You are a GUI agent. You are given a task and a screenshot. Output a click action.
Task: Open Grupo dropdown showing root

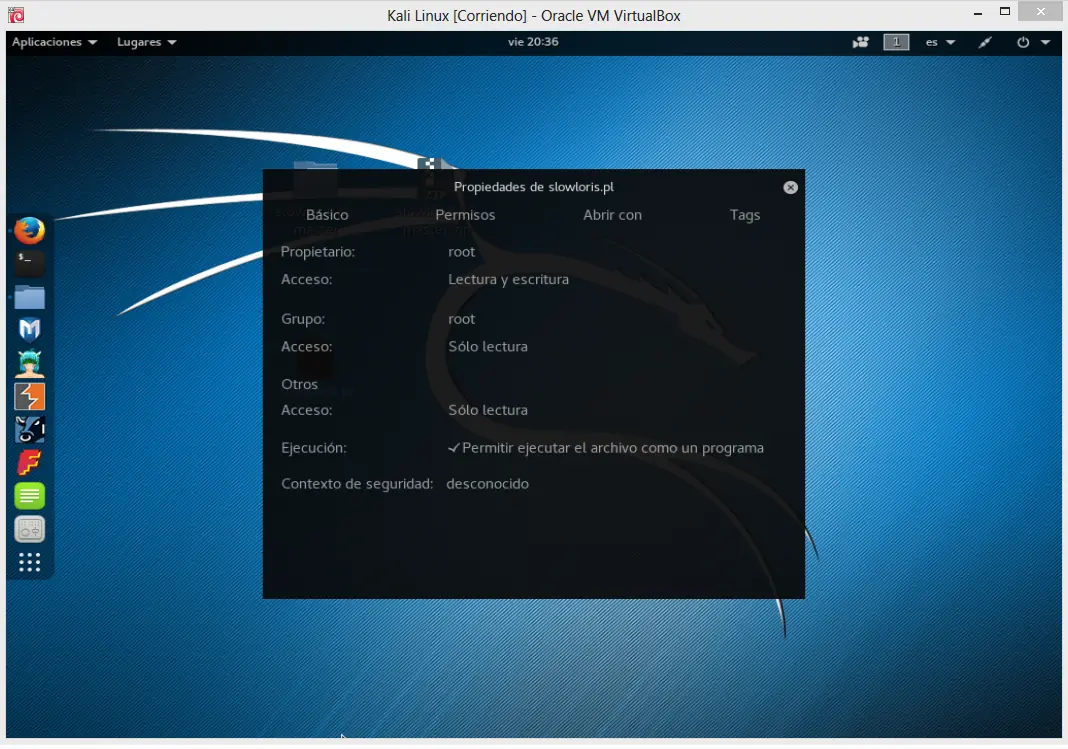[x=461, y=319]
